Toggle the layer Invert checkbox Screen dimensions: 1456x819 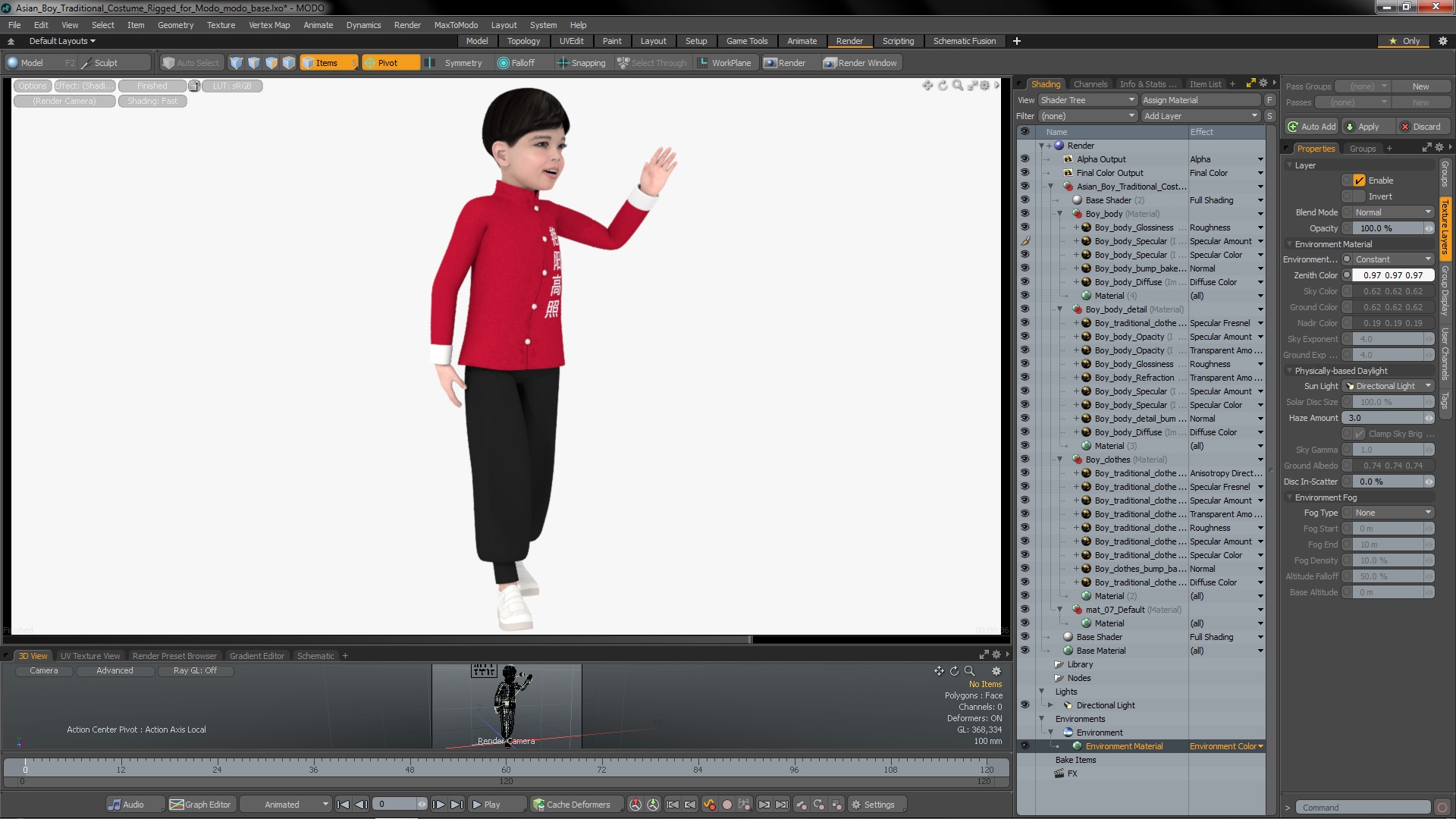(1359, 196)
